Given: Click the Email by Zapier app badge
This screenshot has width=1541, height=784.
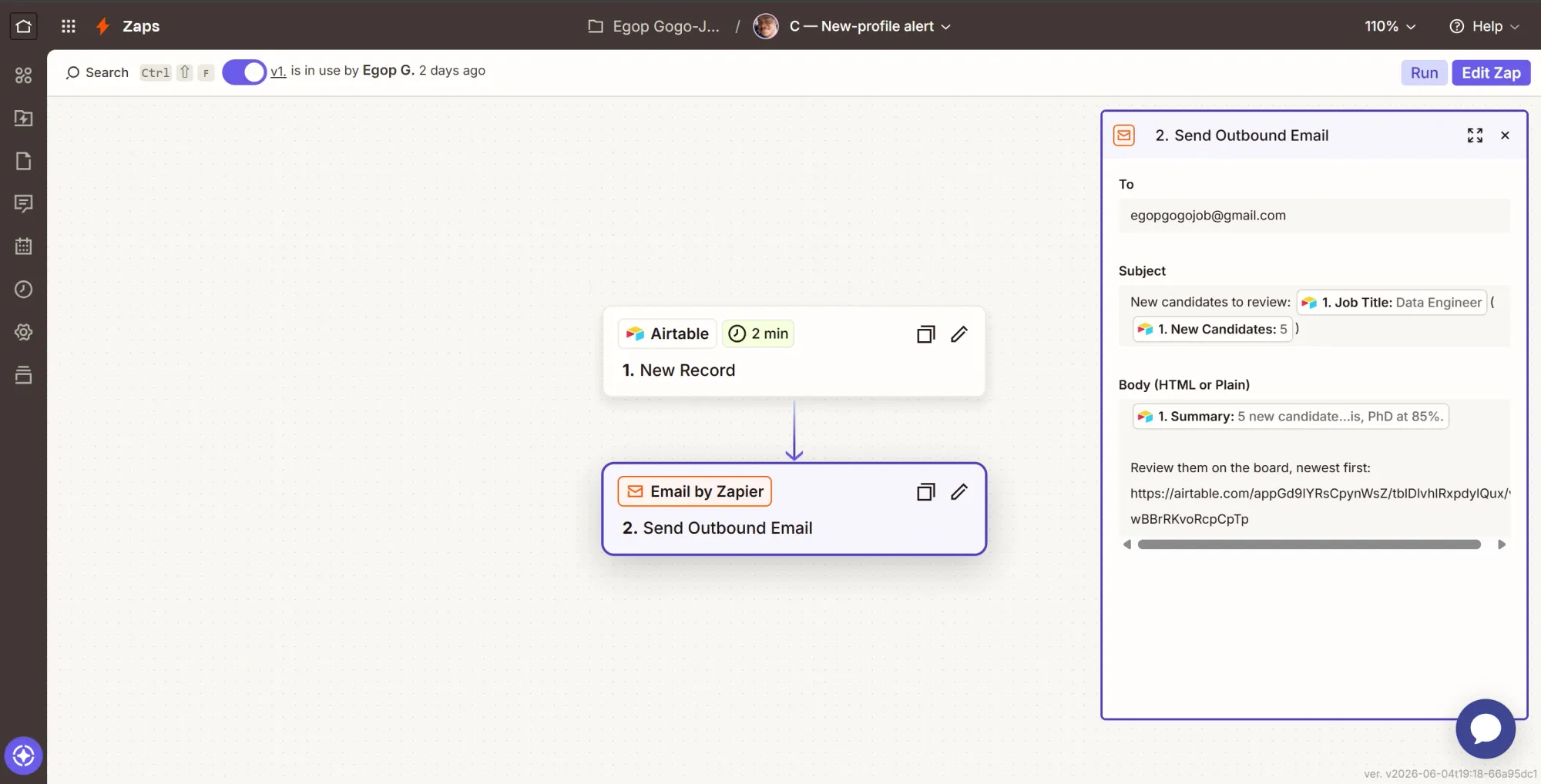Looking at the screenshot, I should click(x=694, y=491).
